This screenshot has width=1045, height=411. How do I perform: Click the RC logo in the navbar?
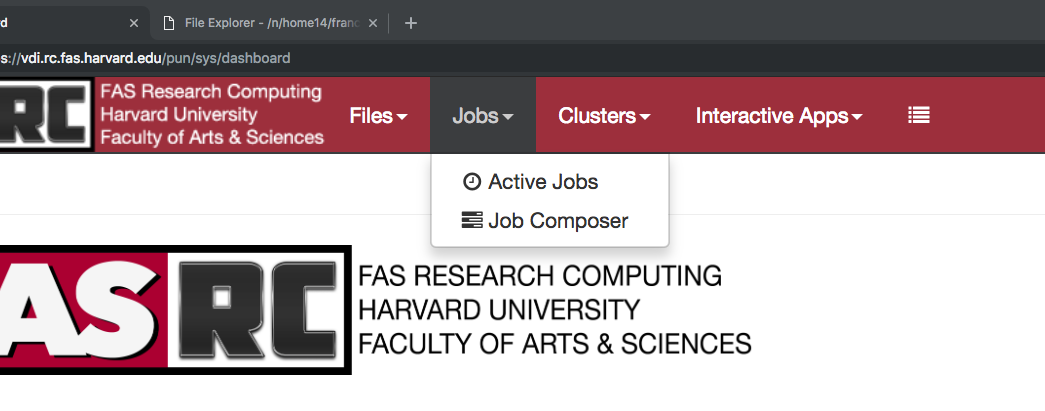coord(44,115)
